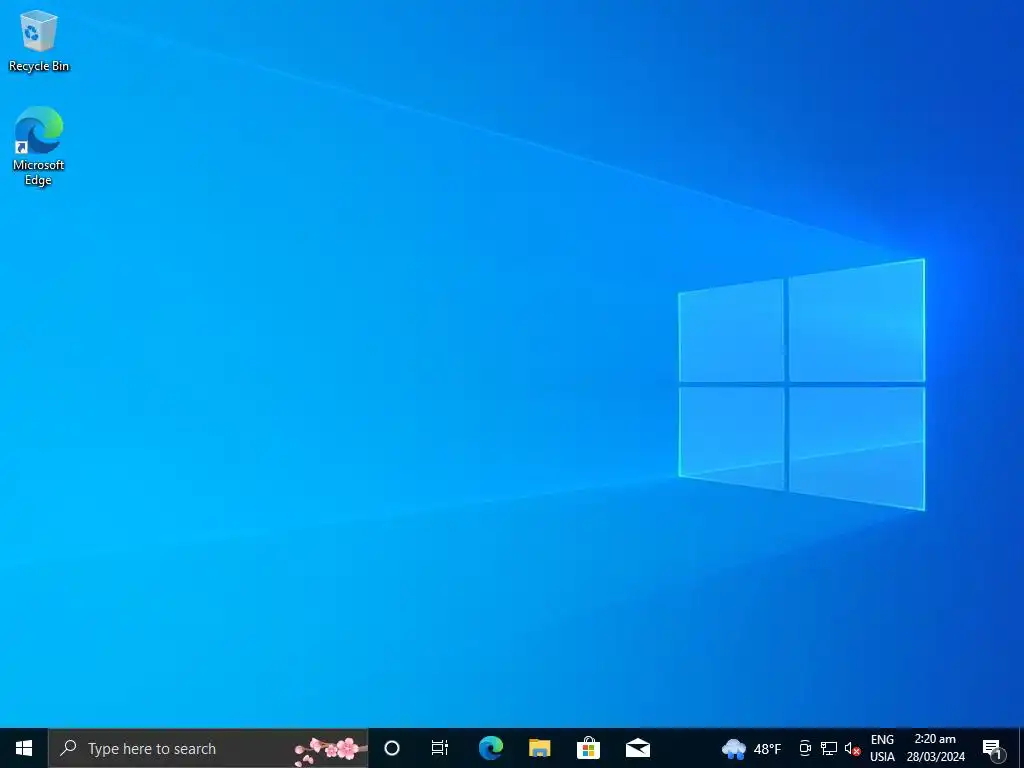Click the Meet Now tray icon
Screen dimensions: 1024x768
tap(805, 748)
